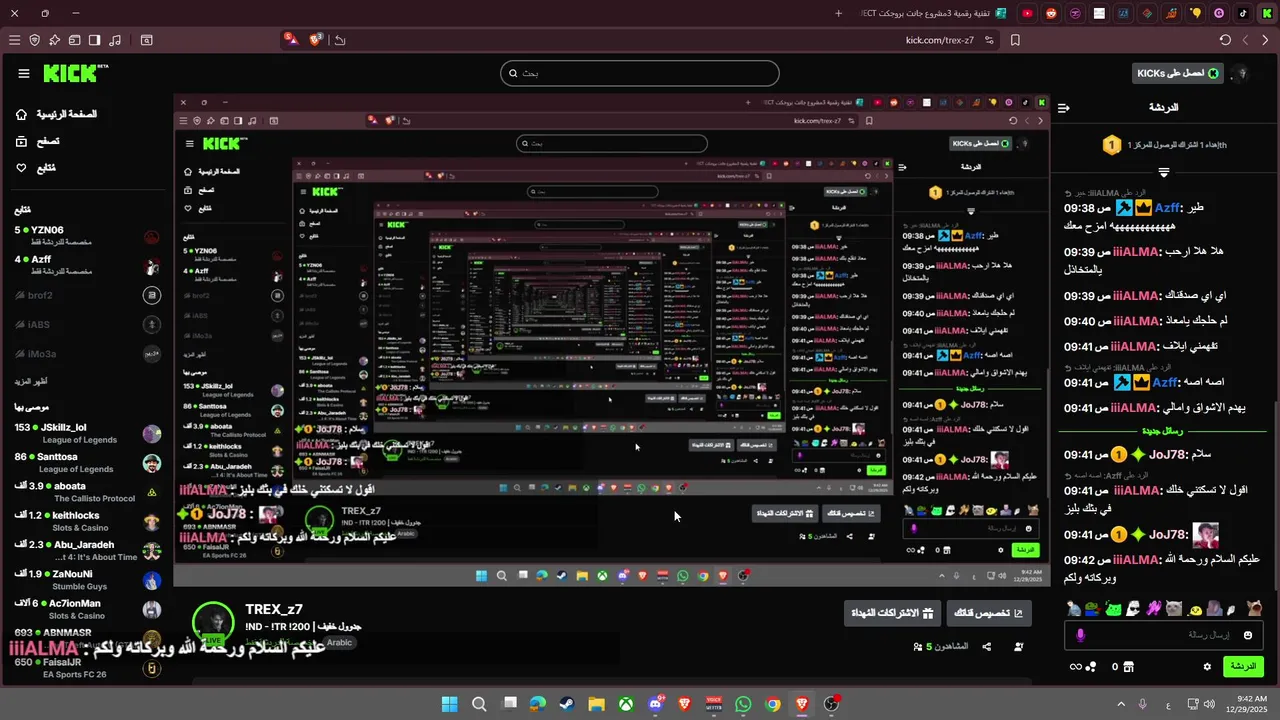Open Steam from the taskbar
1280x720 pixels.
[x=566, y=704]
